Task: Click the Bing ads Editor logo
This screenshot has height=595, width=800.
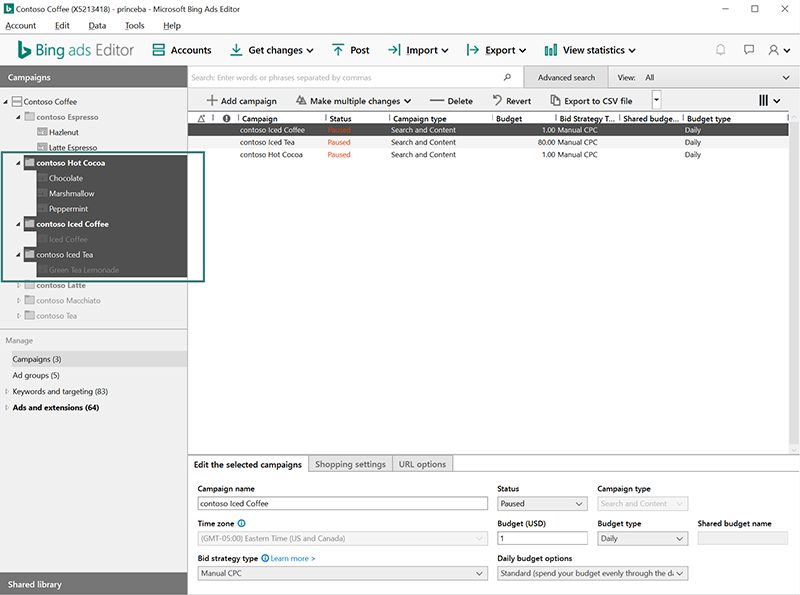Action: click(x=76, y=50)
